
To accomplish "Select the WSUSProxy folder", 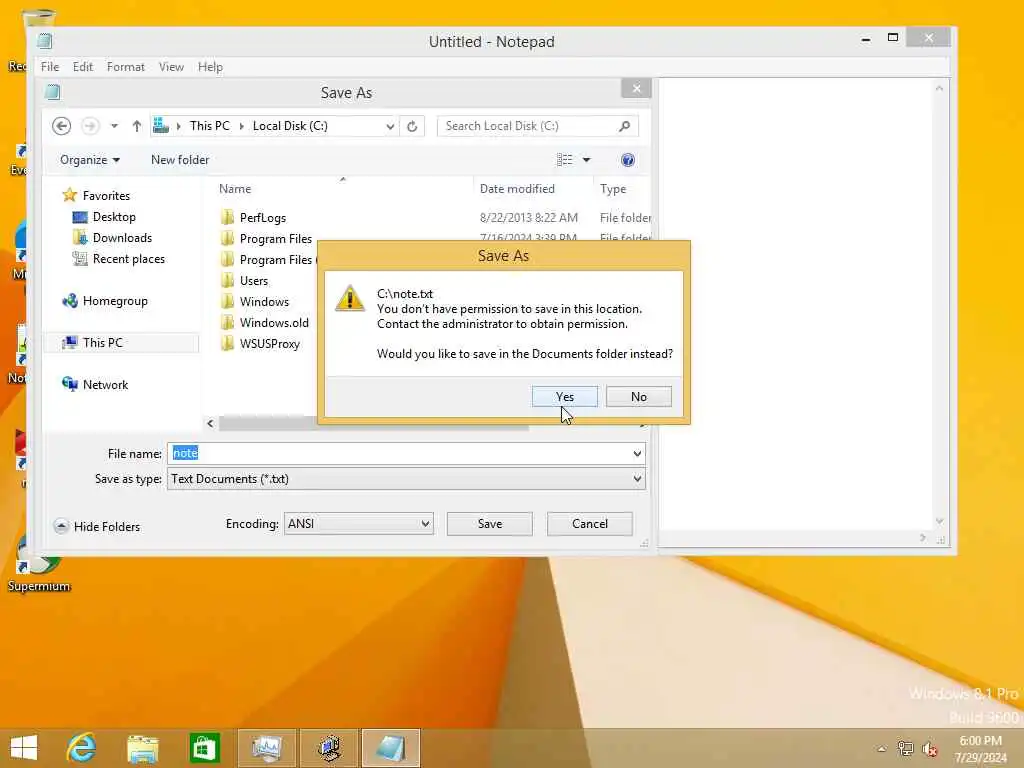I will coord(269,344).
